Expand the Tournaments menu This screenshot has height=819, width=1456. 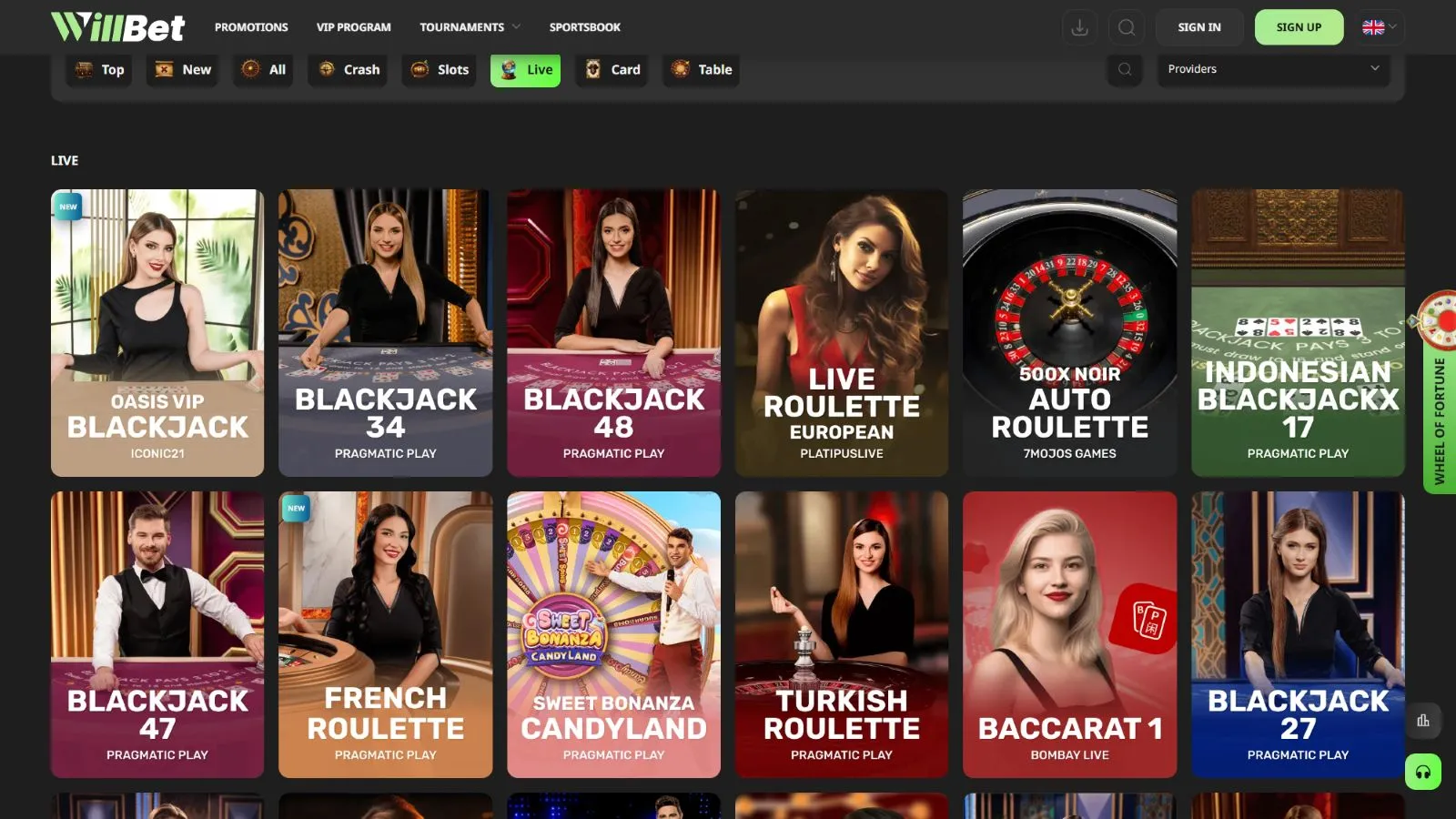click(x=470, y=27)
